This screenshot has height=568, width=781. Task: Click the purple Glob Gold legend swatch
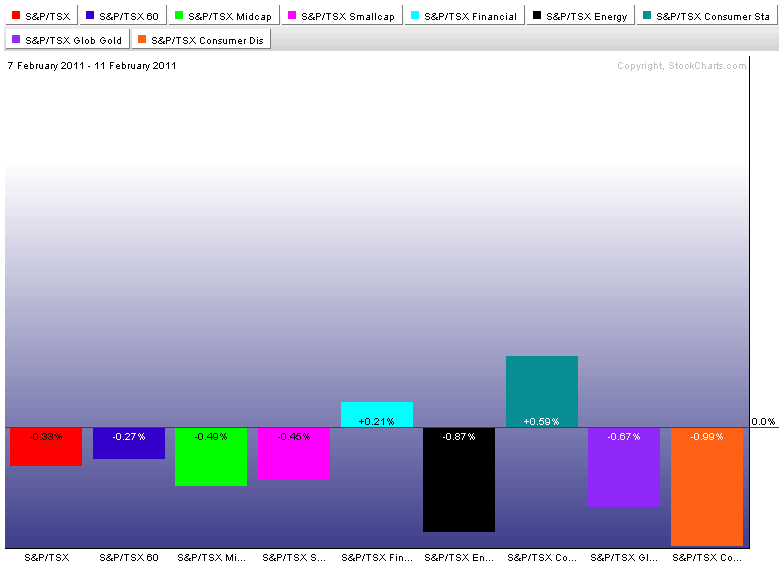click(x=16, y=40)
